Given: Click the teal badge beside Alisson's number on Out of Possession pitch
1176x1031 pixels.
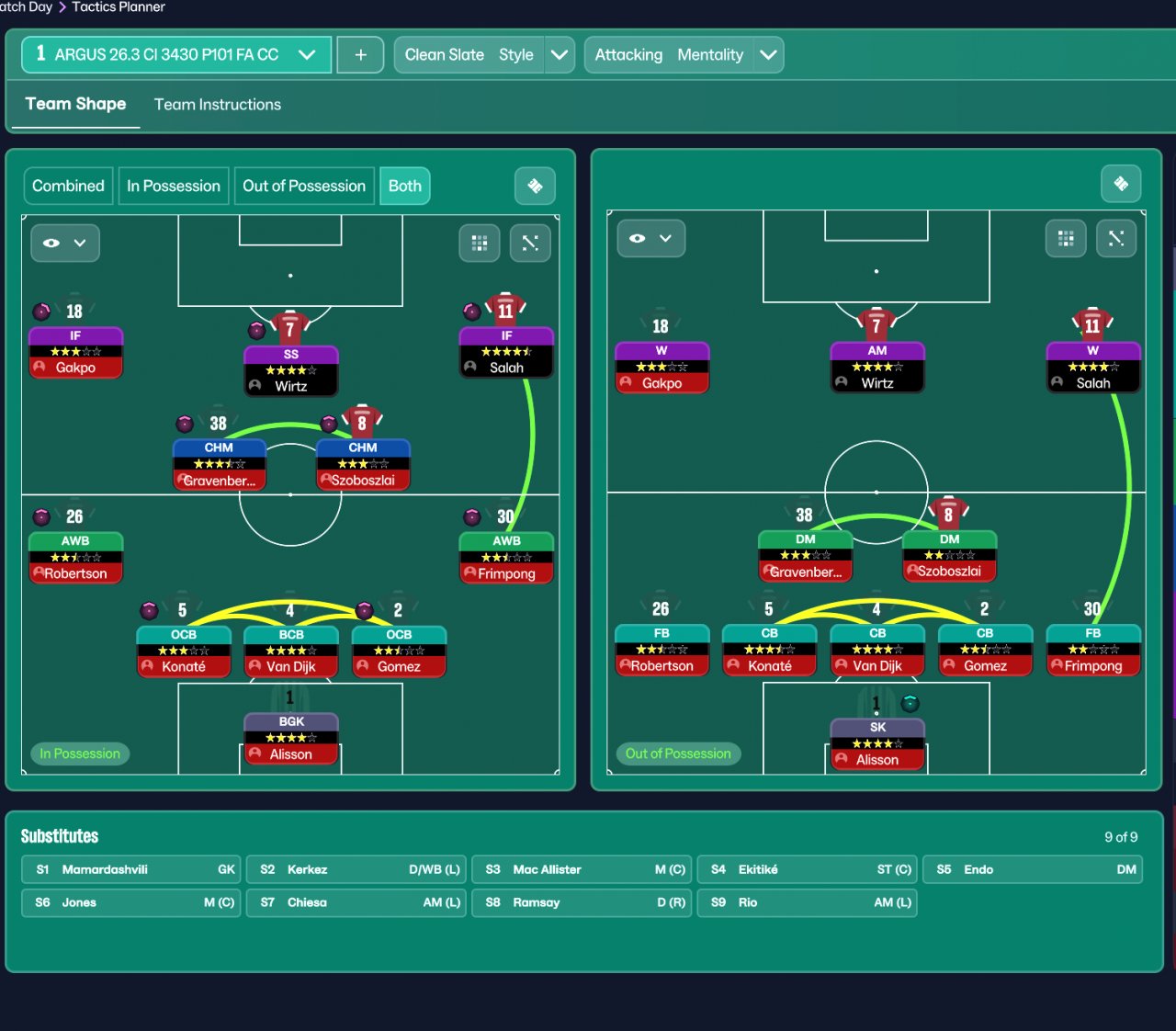Looking at the screenshot, I should coord(910,704).
